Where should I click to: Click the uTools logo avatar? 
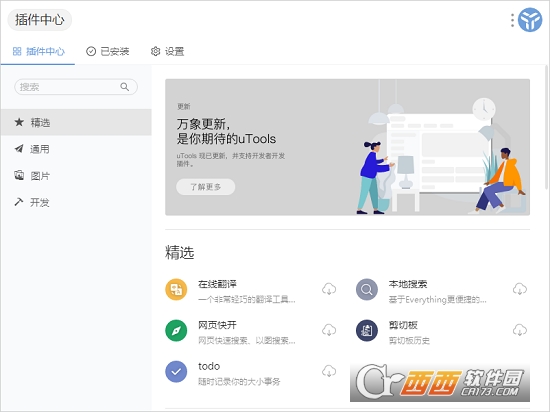point(530,20)
